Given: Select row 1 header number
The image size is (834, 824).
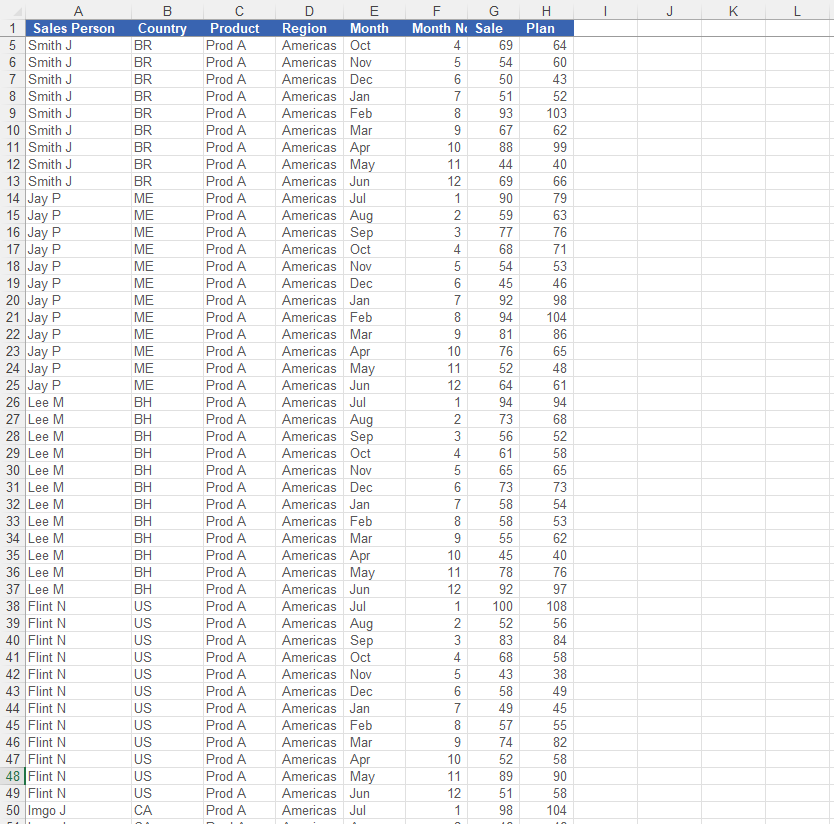Looking at the screenshot, I should click(13, 28).
